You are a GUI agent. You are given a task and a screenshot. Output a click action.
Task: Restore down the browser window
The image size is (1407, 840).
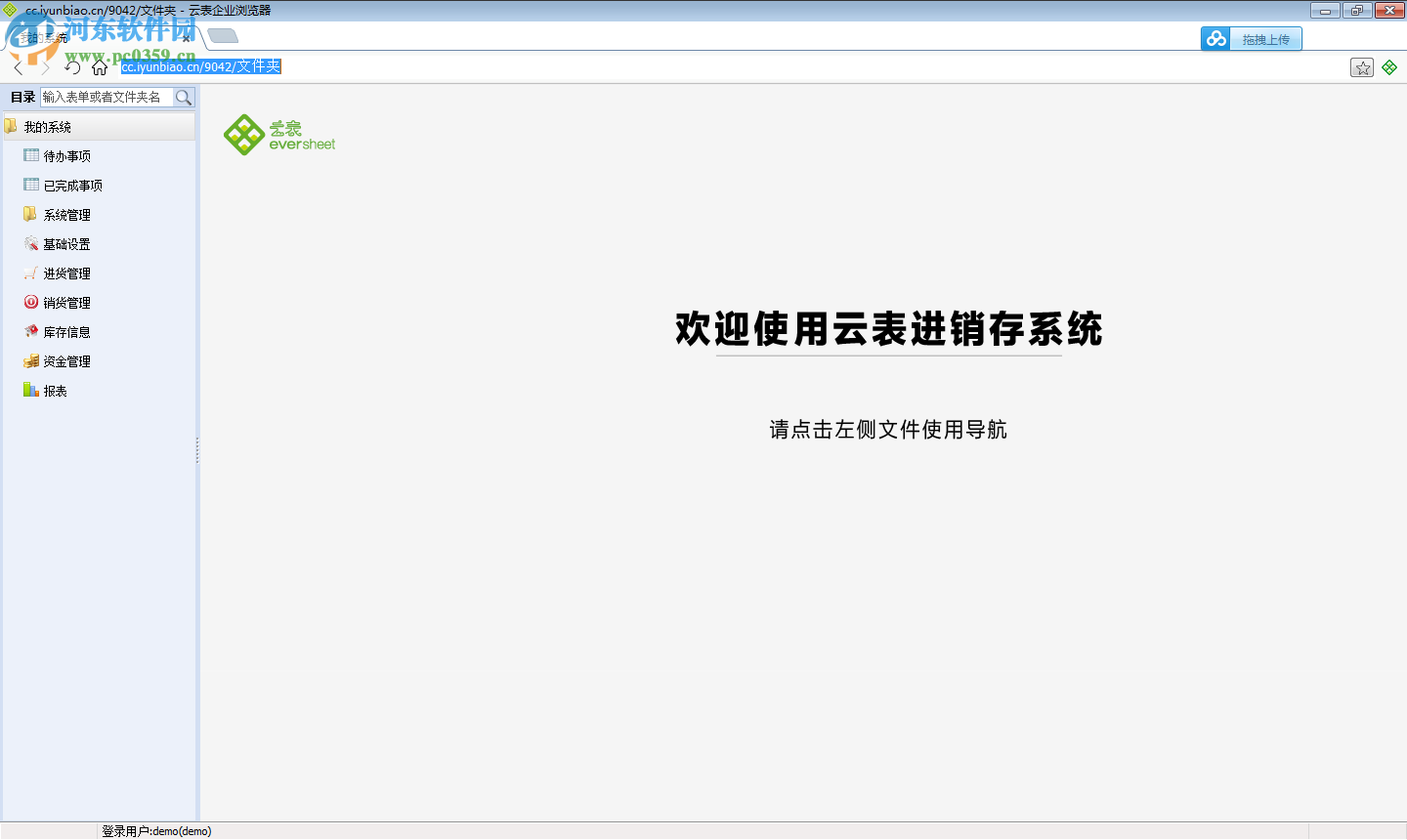pos(1356,11)
